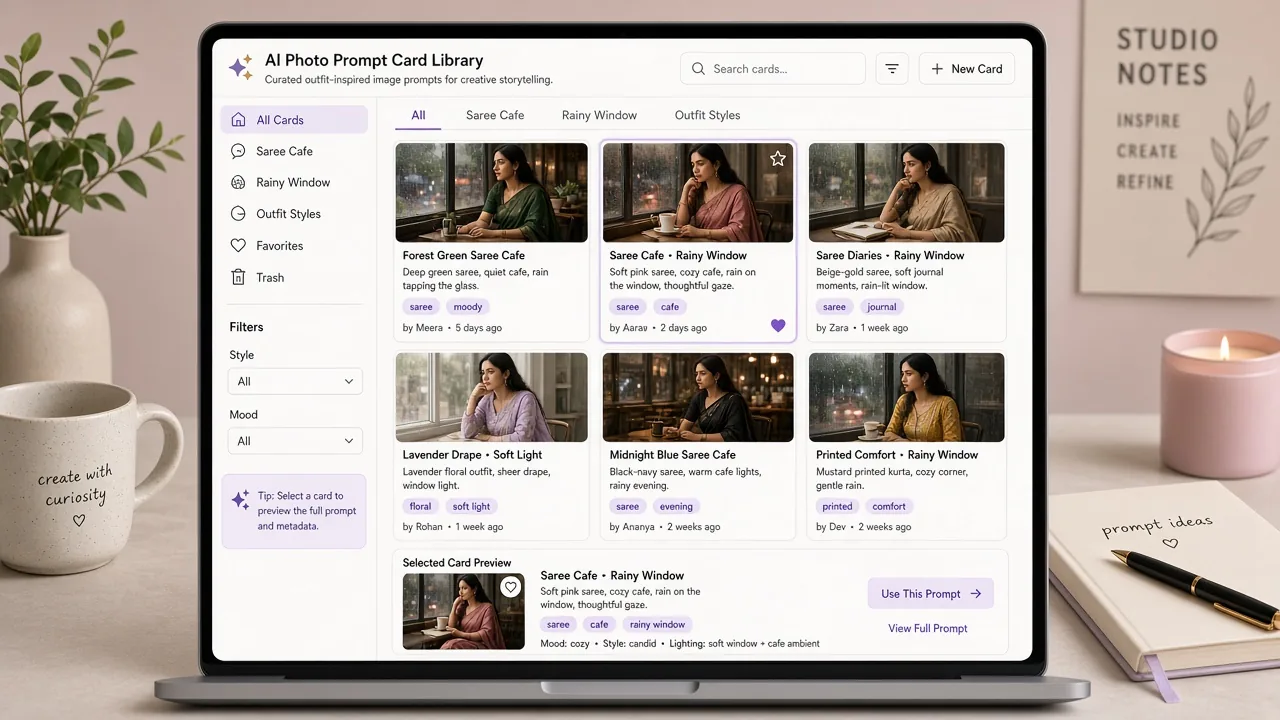
Task: Click the arrow icon in Use This Prompt
Action: click(x=976, y=594)
